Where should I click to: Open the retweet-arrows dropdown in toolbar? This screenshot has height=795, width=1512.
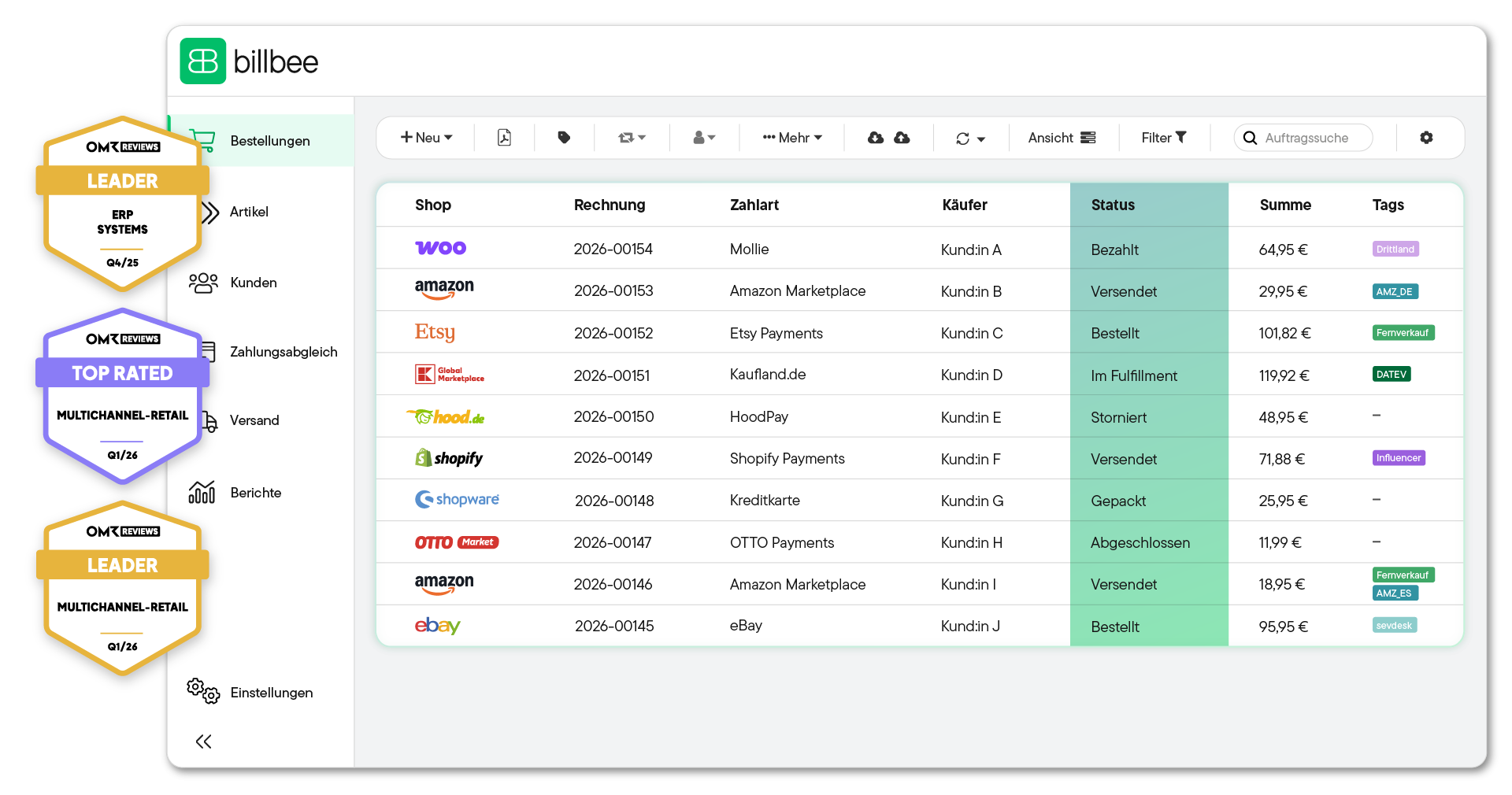coord(632,138)
